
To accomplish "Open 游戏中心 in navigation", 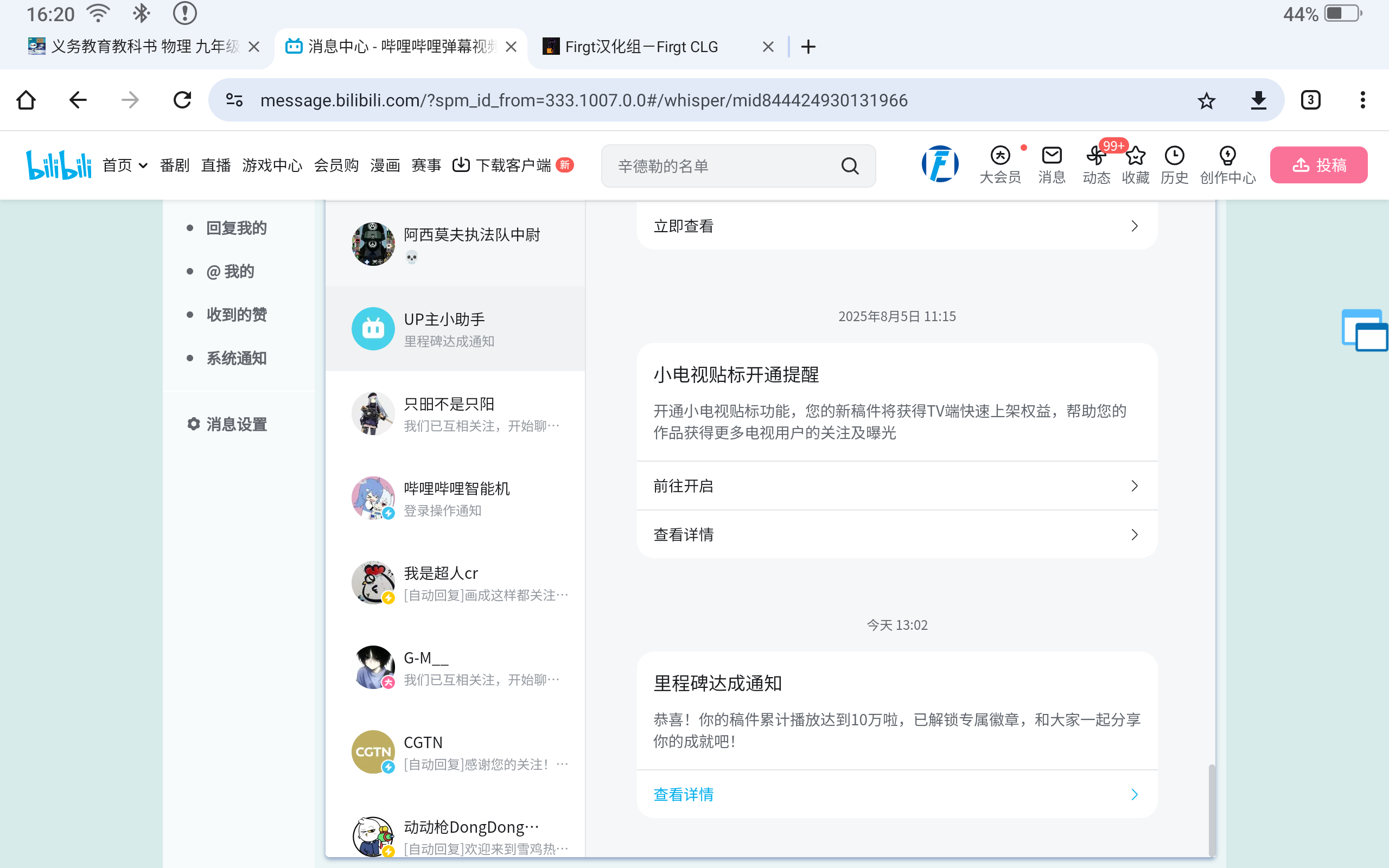I will pyautogui.click(x=272, y=165).
